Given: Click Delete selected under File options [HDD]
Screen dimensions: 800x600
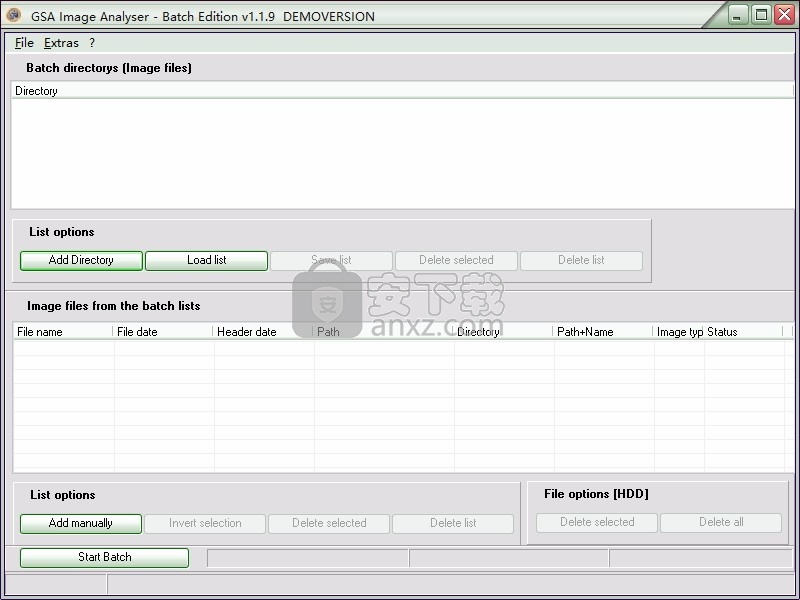Looking at the screenshot, I should (597, 522).
